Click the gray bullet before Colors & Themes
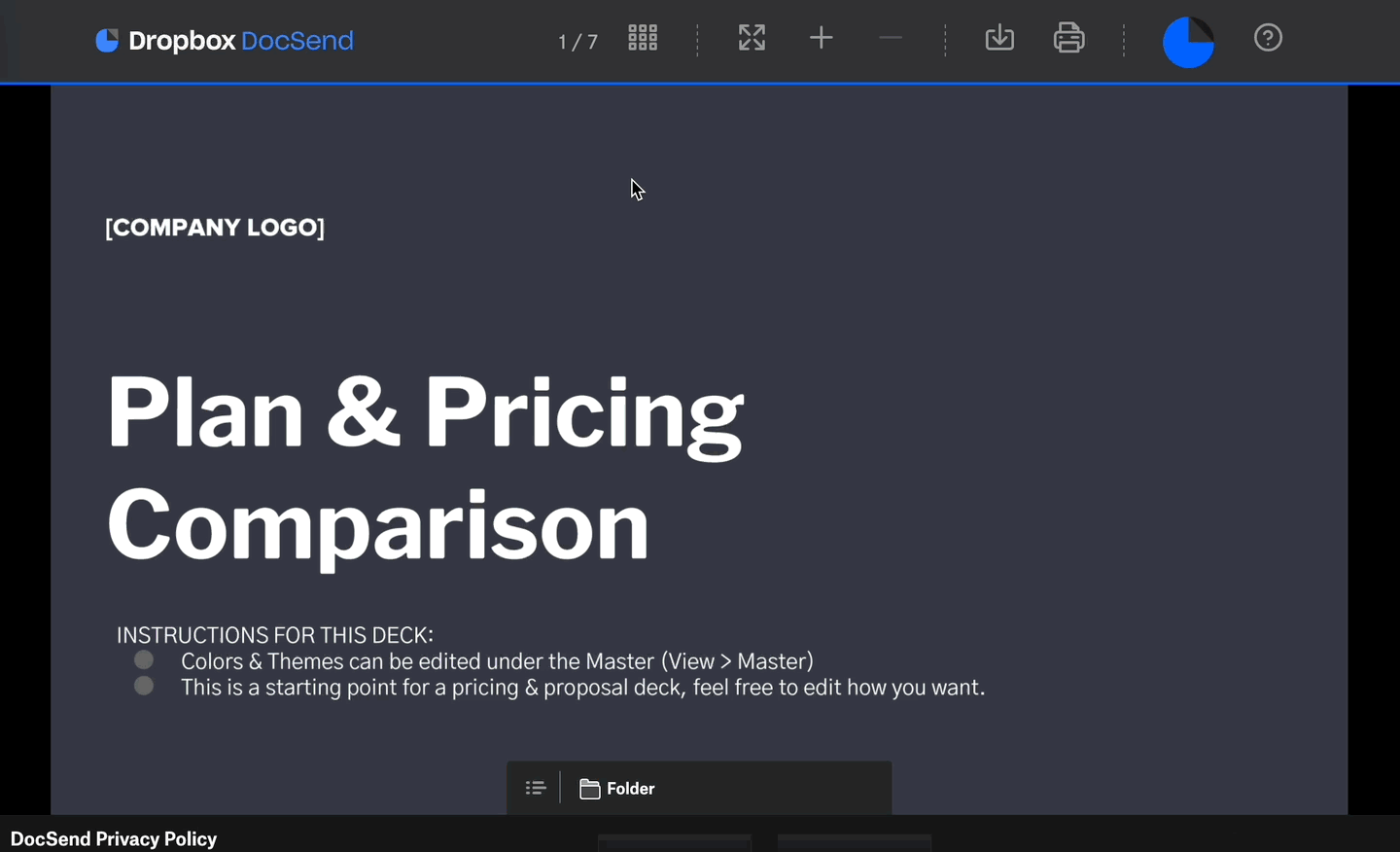Viewport: 1400px width, 852px height. click(144, 660)
